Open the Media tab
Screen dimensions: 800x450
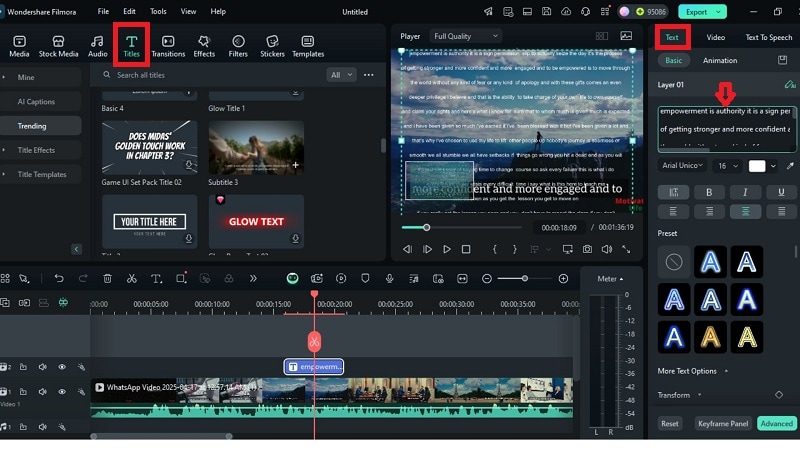coord(19,46)
